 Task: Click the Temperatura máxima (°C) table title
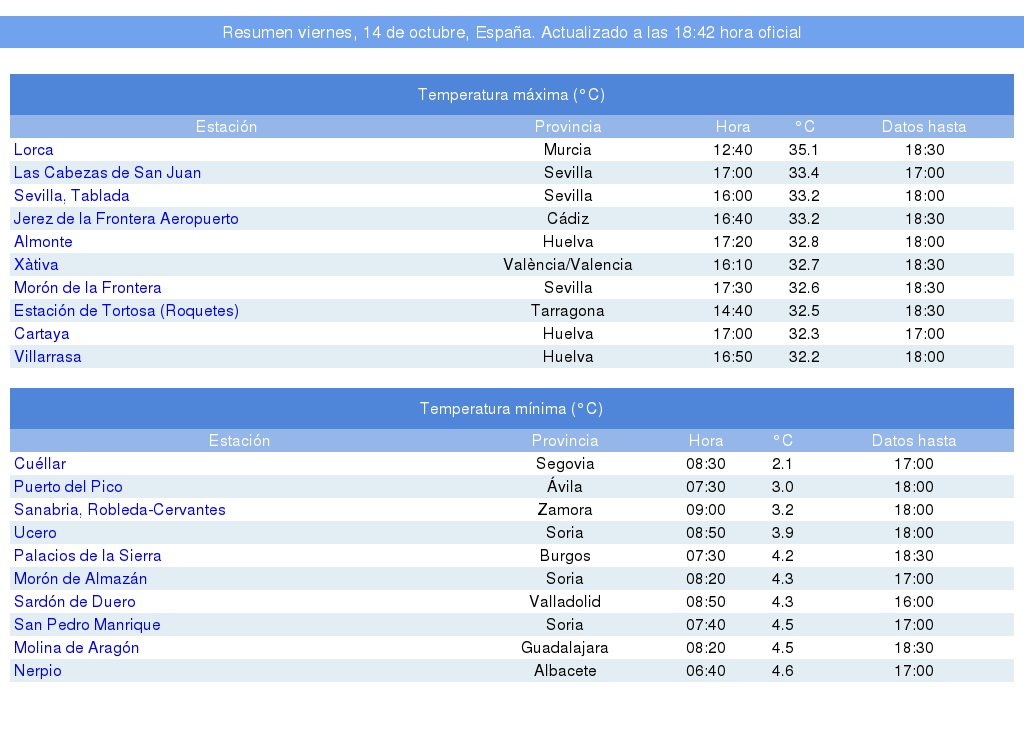(x=511, y=95)
